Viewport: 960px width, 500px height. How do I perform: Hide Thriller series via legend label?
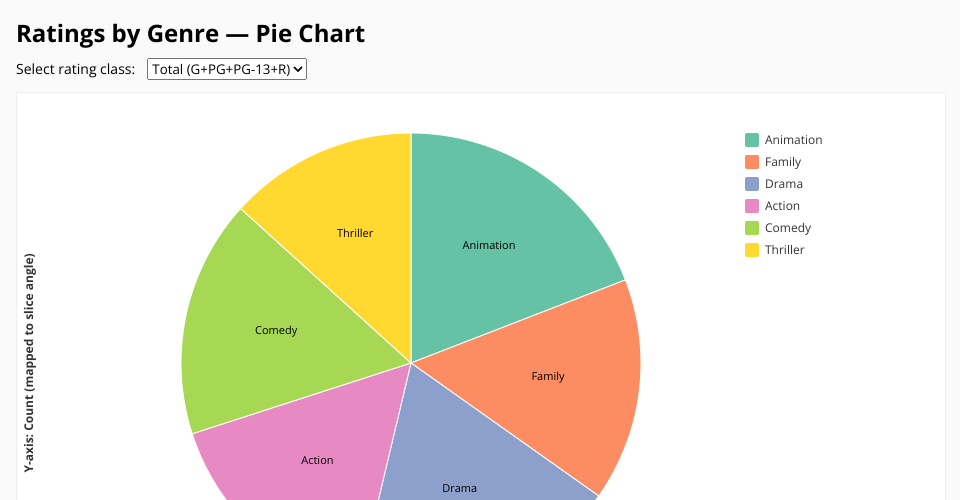[x=785, y=250]
